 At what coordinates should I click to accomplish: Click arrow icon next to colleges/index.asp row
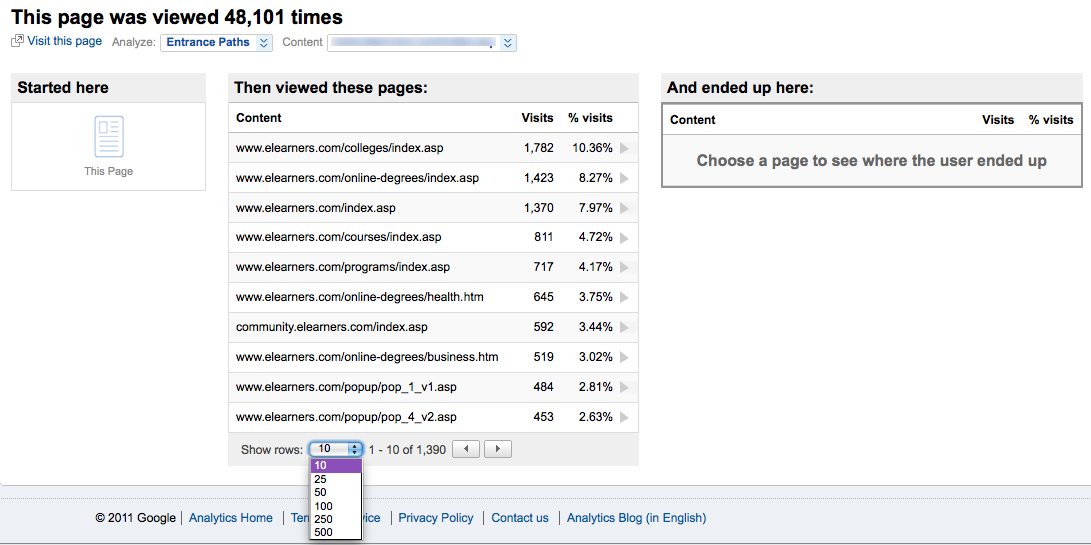(624, 148)
